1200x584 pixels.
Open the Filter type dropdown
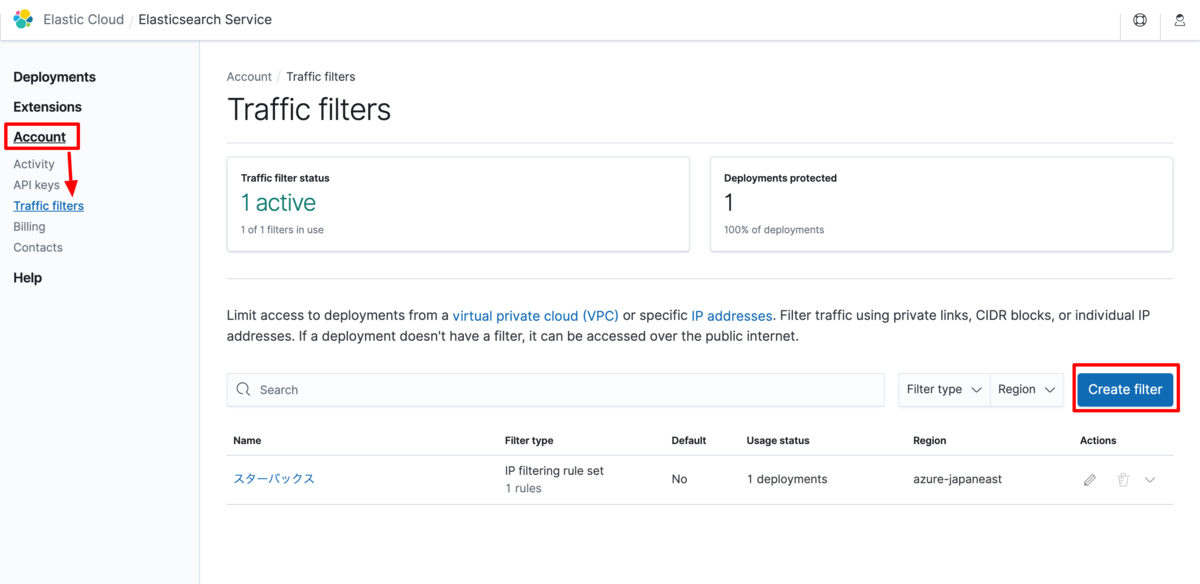(x=944, y=389)
